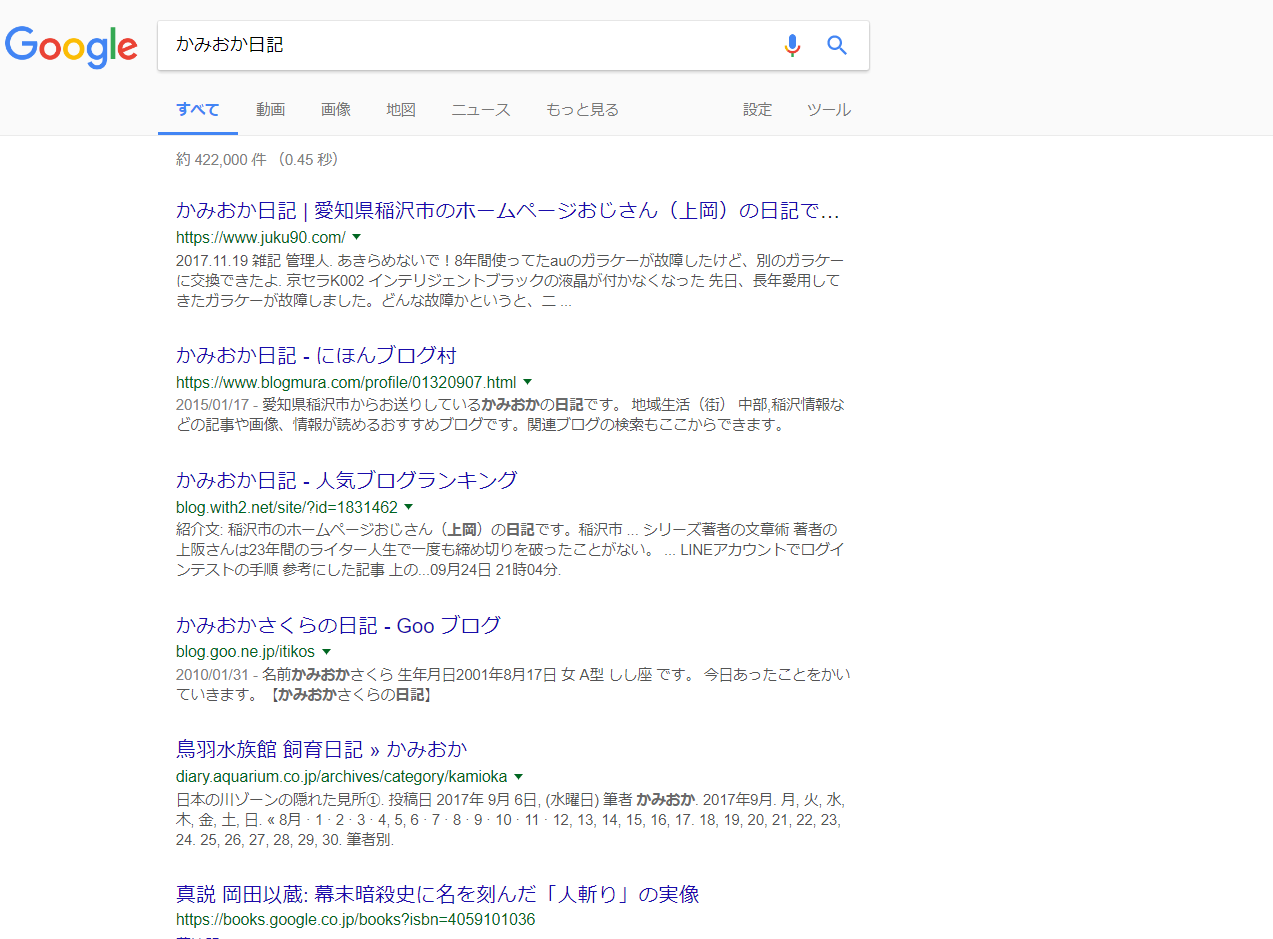Click blog.with2.net/site/?id=1831462 URL text
Viewport: 1273px width, 939px height.
[x=287, y=507]
